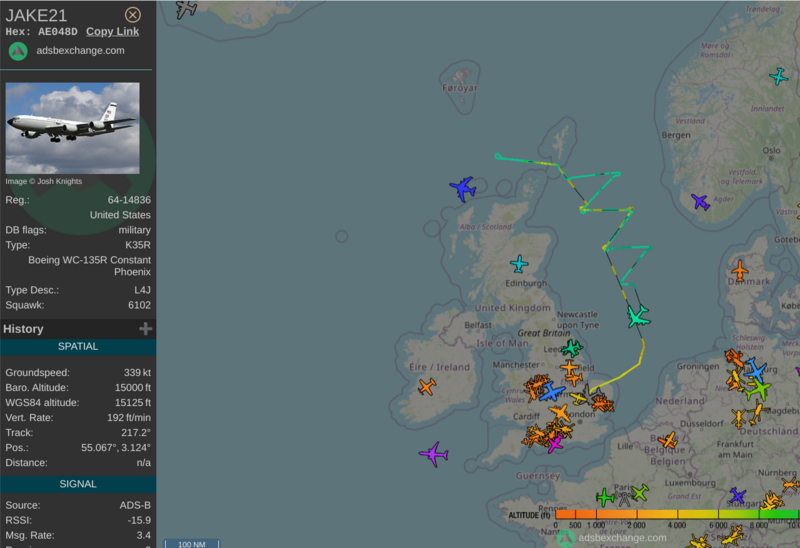Screen dimensions: 800x548
Task: Click the RSSI value -15.9
Action: tap(139, 520)
